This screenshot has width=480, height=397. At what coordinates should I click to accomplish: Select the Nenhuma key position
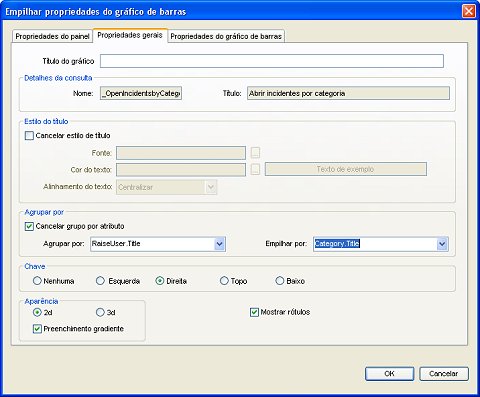tap(37, 281)
